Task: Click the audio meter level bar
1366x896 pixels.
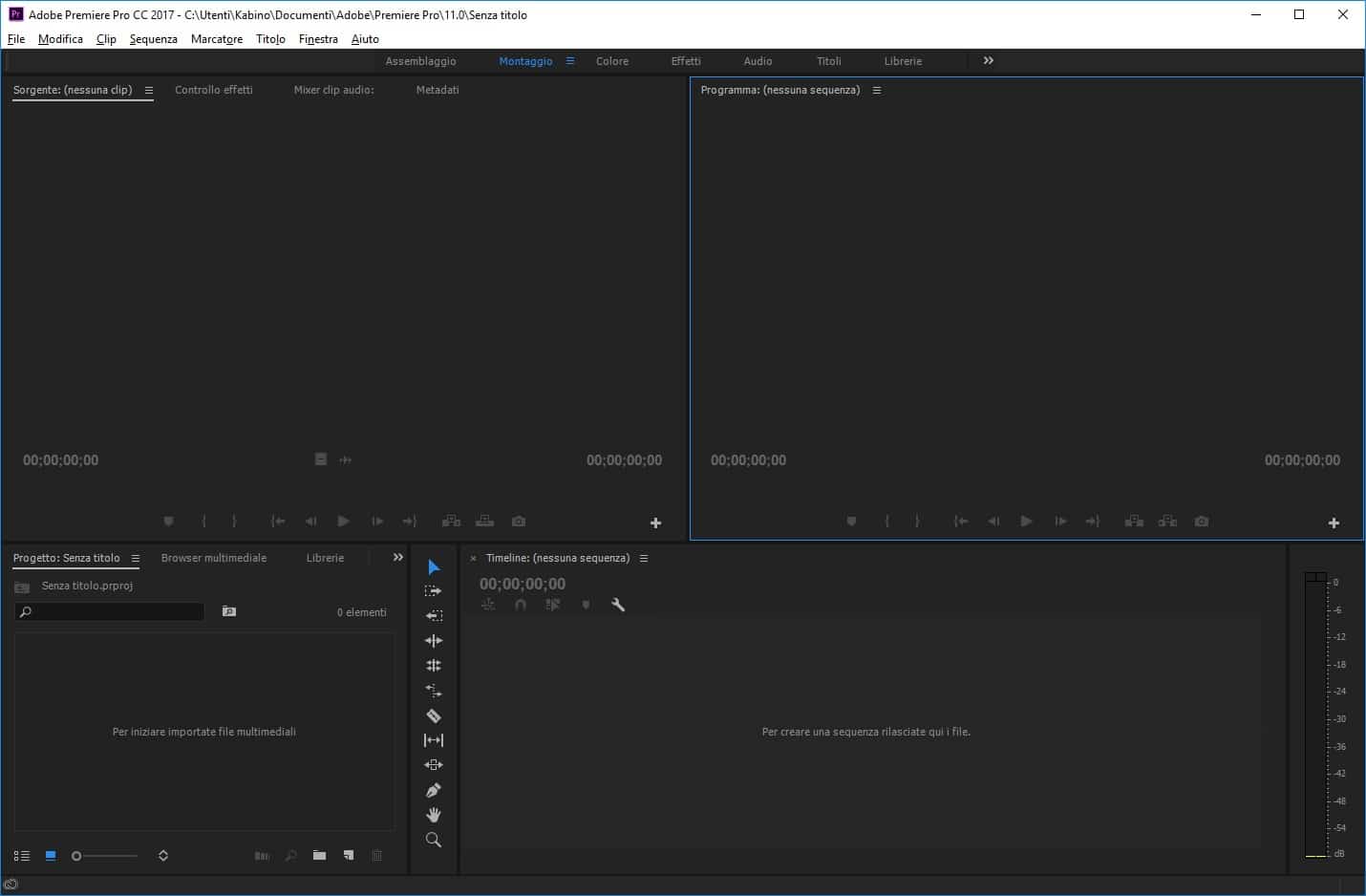Action: coord(1315,715)
